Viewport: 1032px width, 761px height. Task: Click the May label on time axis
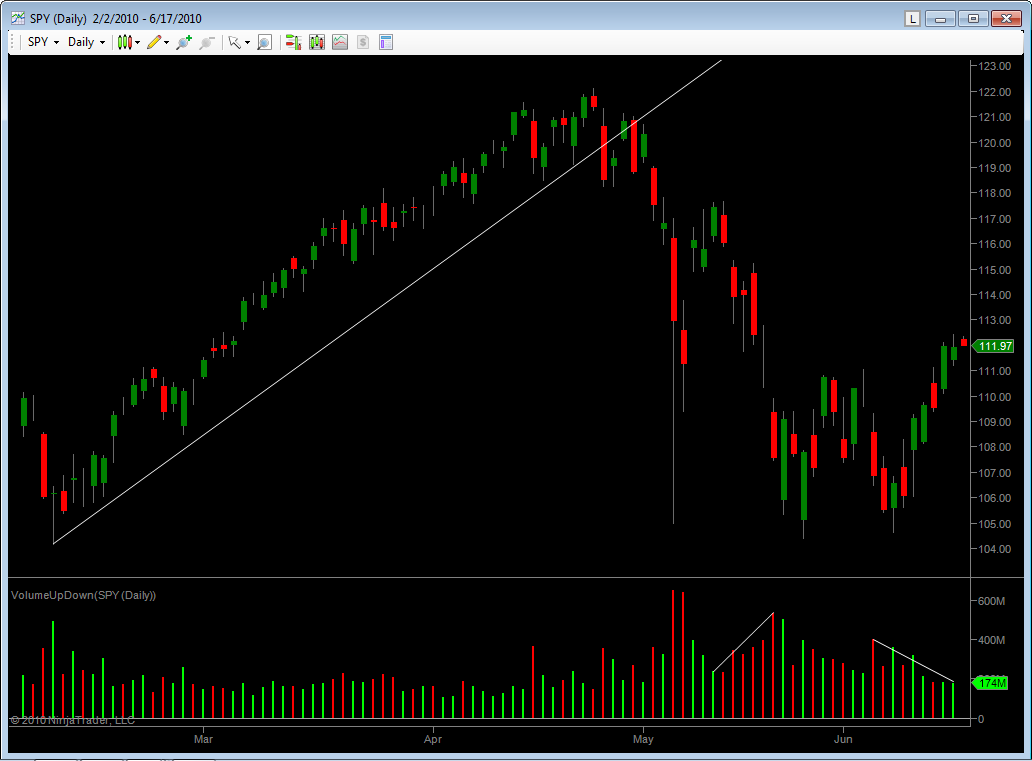coord(643,739)
